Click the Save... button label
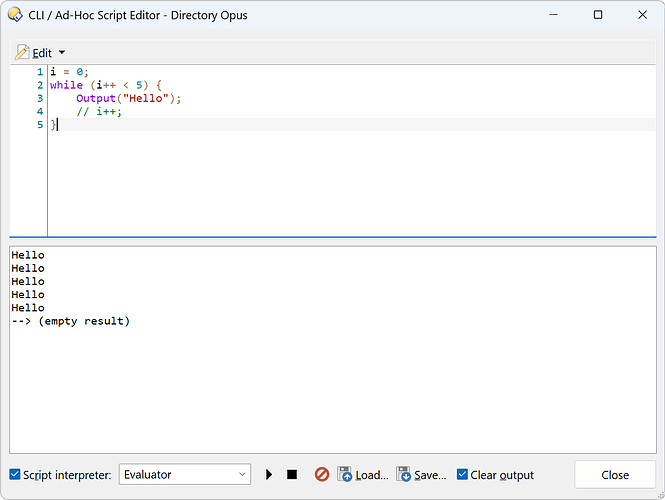This screenshot has height=500, width=665. tap(430, 475)
